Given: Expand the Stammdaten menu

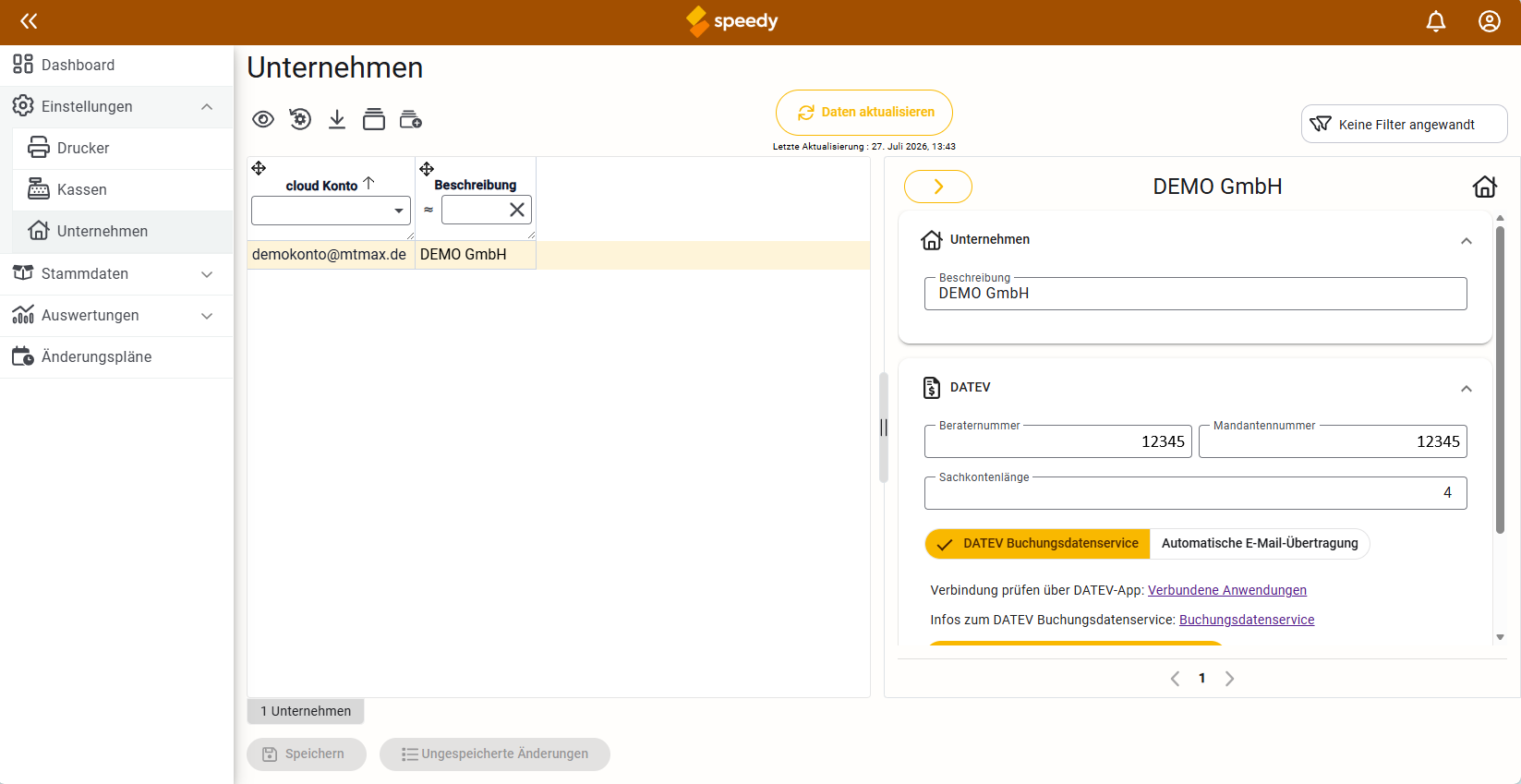Looking at the screenshot, I should 116,273.
